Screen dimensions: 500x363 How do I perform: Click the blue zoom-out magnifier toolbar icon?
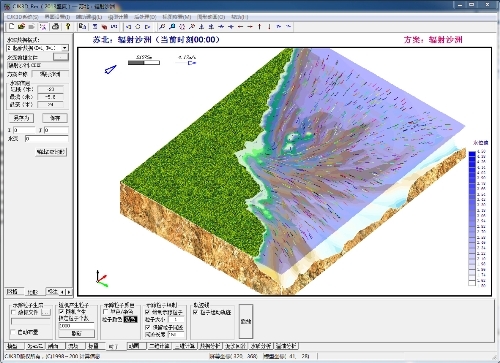pos(172,27)
